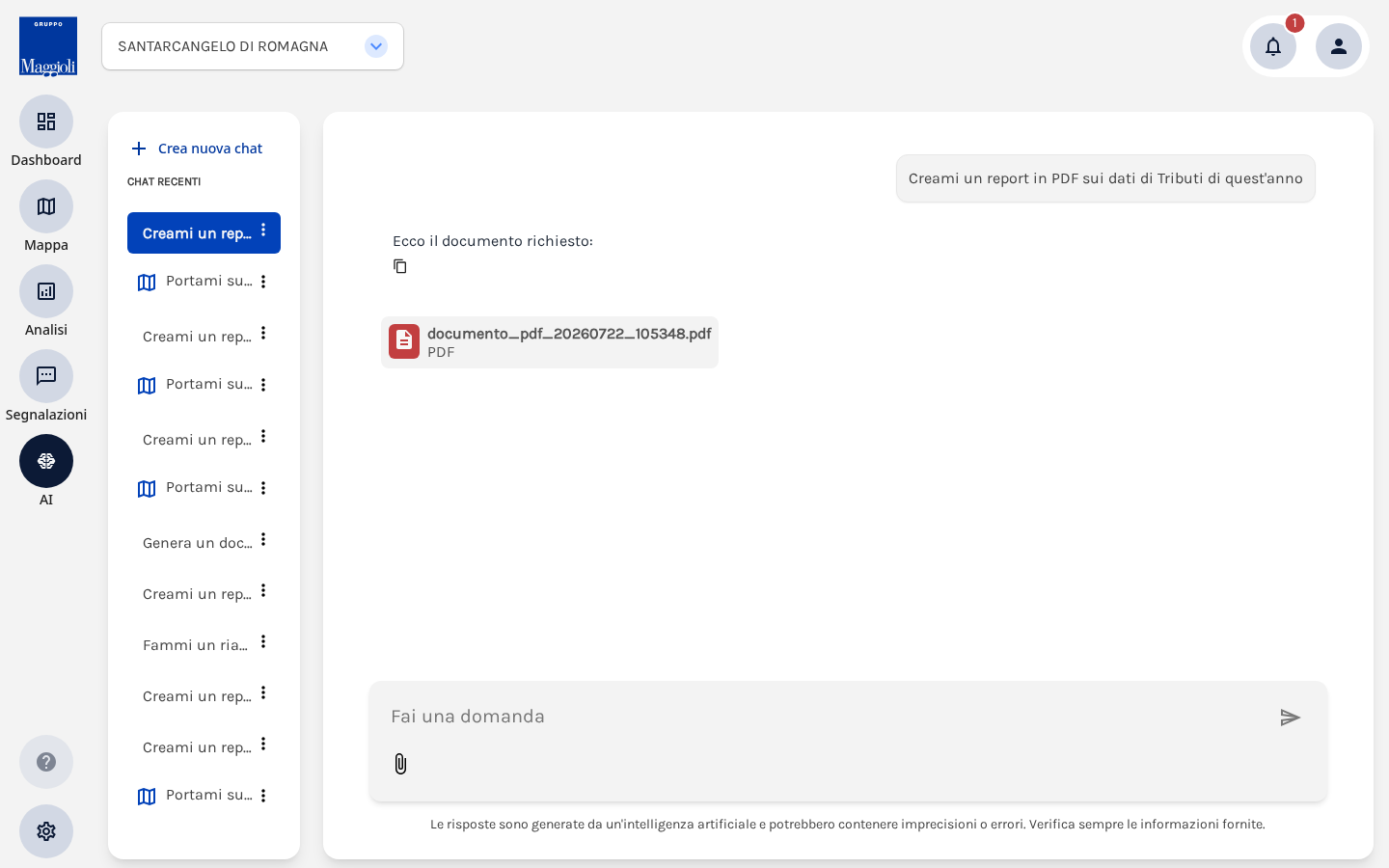Go to the Mappa section
1389x868 pixels.
(46, 206)
